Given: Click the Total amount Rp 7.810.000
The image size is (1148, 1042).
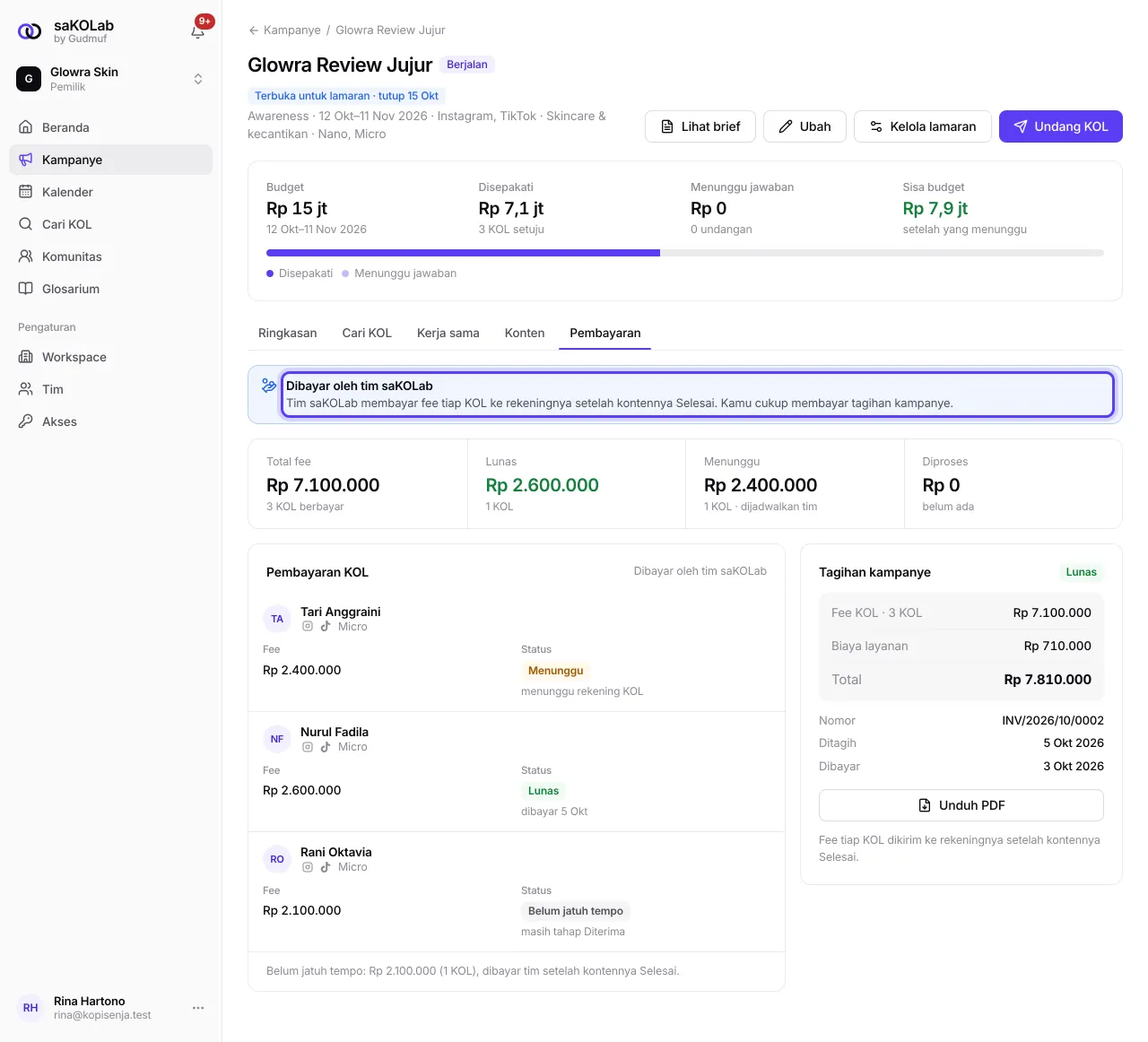Looking at the screenshot, I should [1048, 680].
